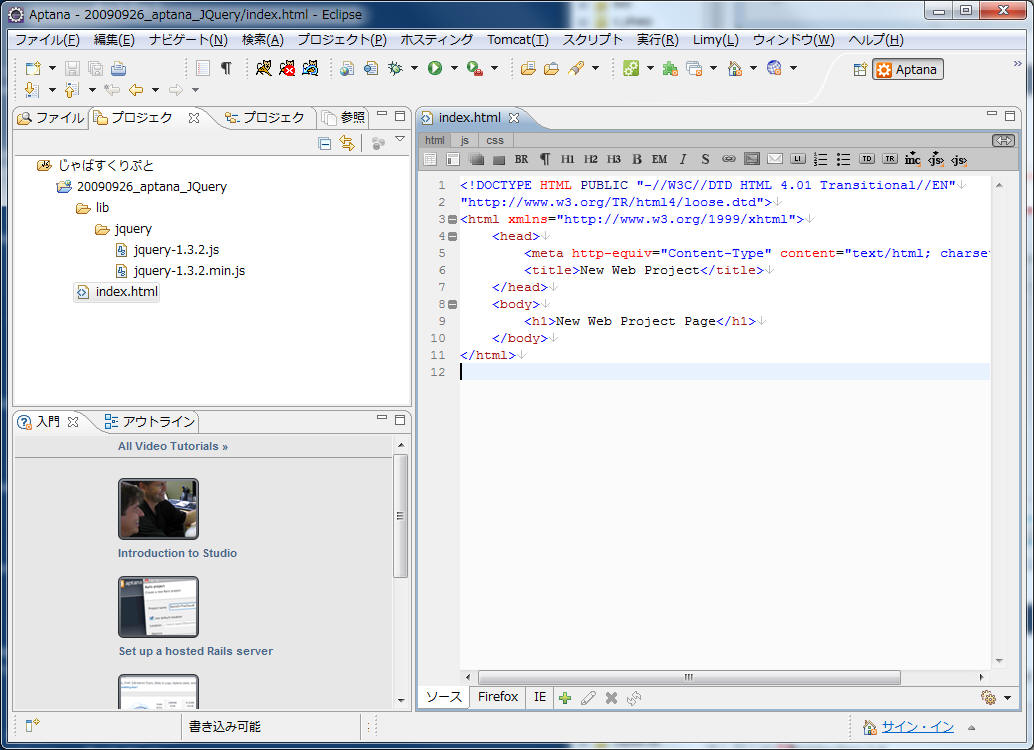Toggle show whitespace characters pilcrow in main toolbar
The image size is (1034, 750).
[226, 68]
